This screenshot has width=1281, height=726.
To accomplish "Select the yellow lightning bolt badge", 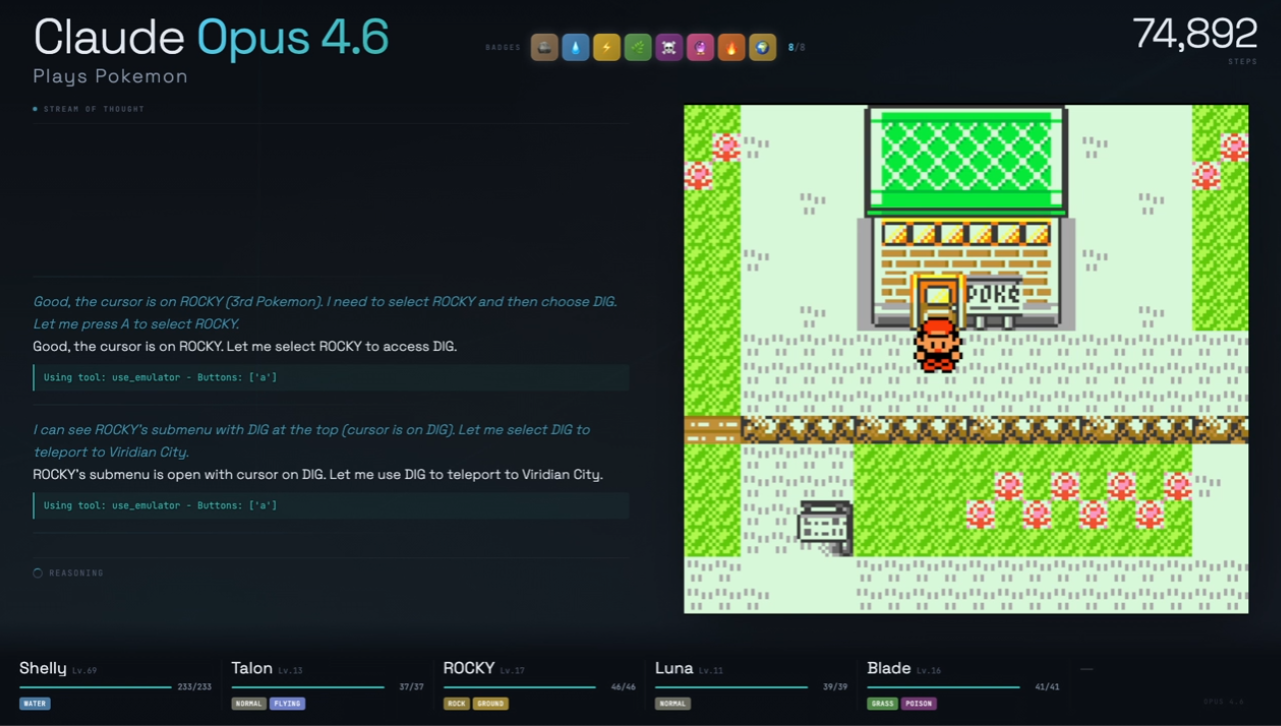I will pos(607,47).
